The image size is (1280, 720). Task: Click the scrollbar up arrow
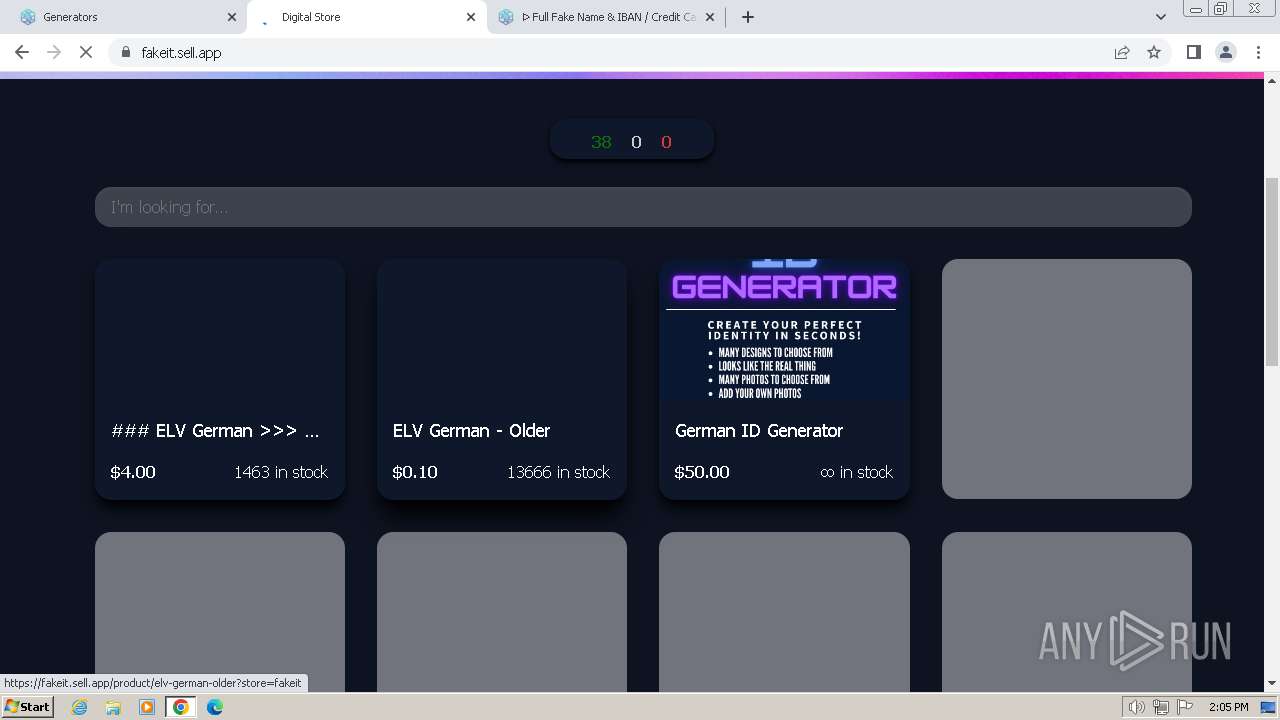pos(1272,81)
